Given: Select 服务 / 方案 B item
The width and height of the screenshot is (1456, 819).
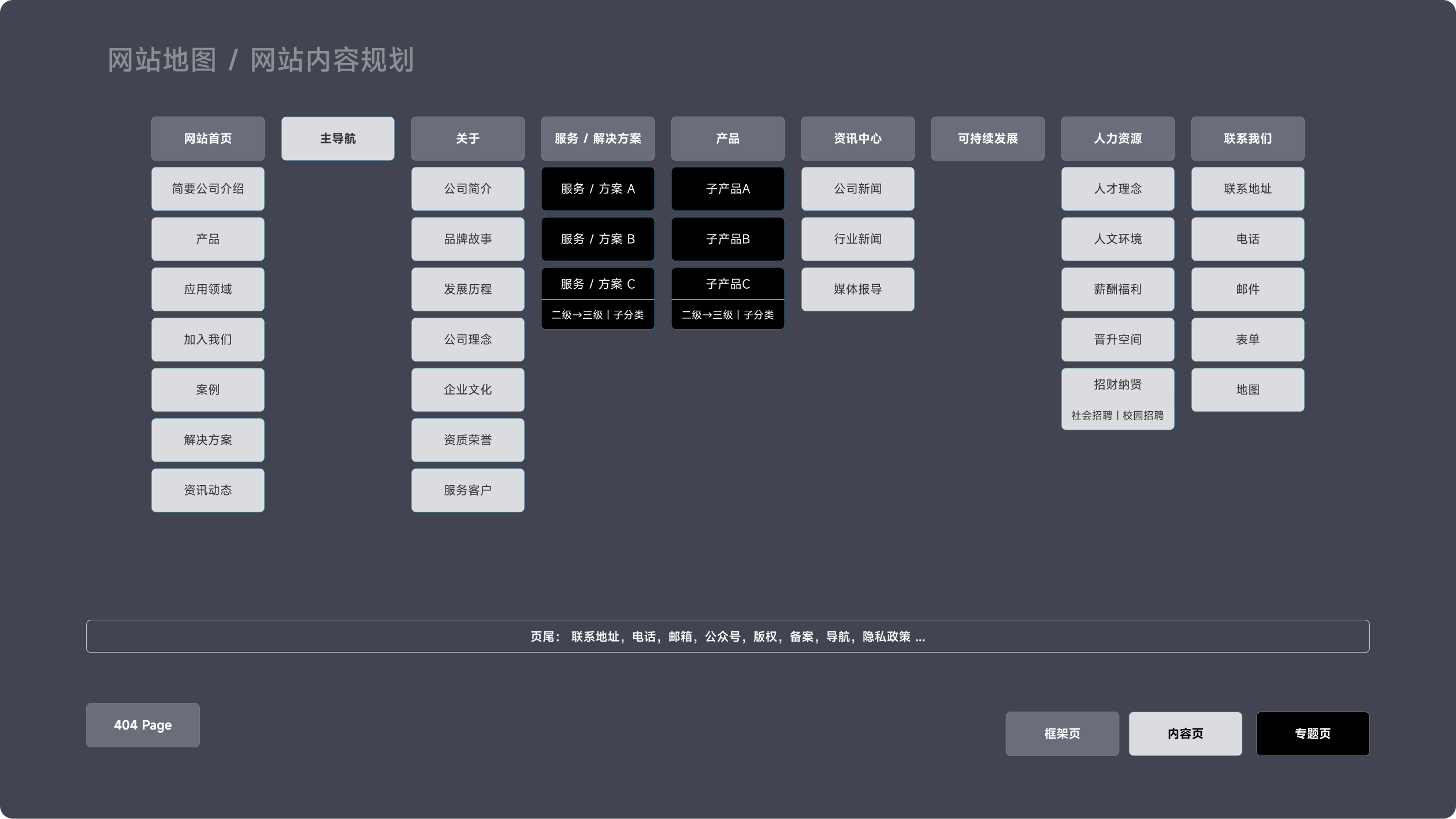Looking at the screenshot, I should pyautogui.click(x=597, y=239).
